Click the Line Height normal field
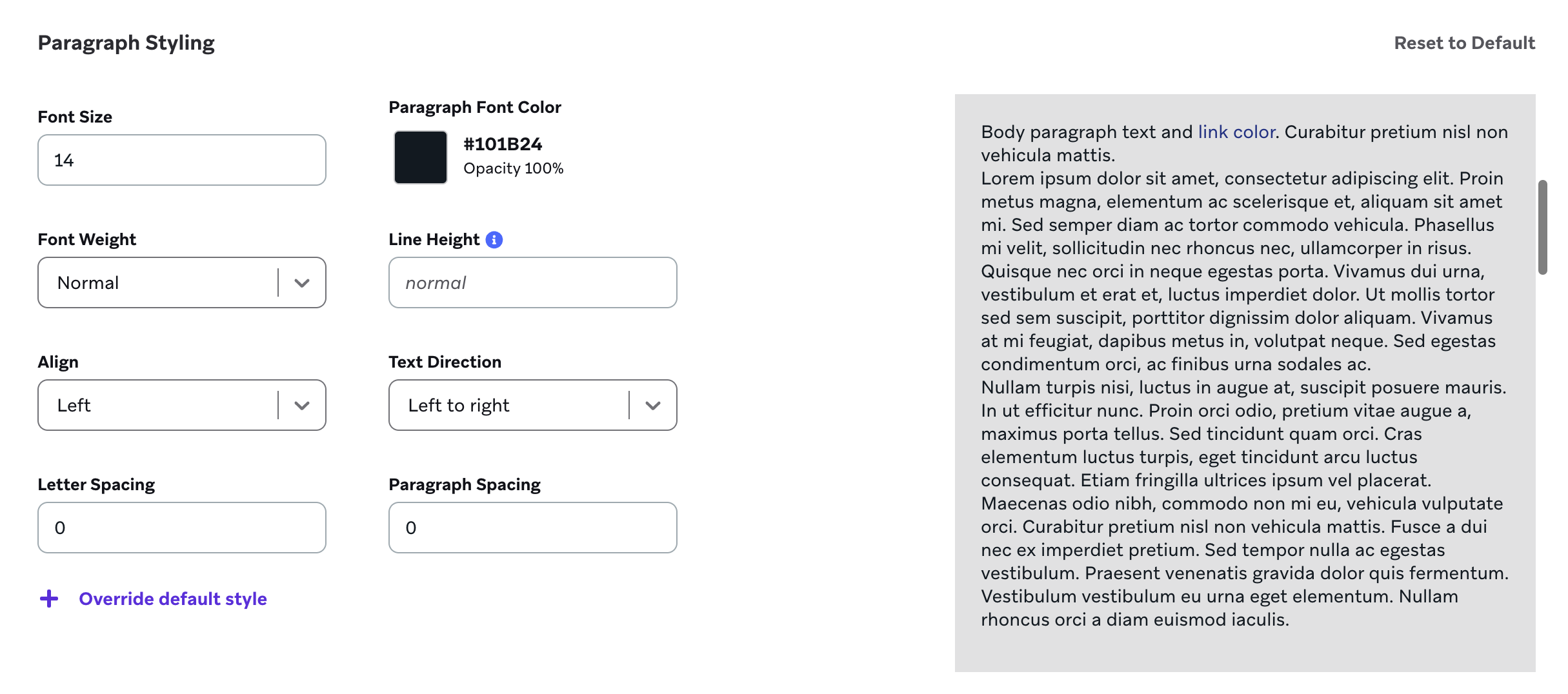The width and height of the screenshot is (1568, 694). [532, 282]
